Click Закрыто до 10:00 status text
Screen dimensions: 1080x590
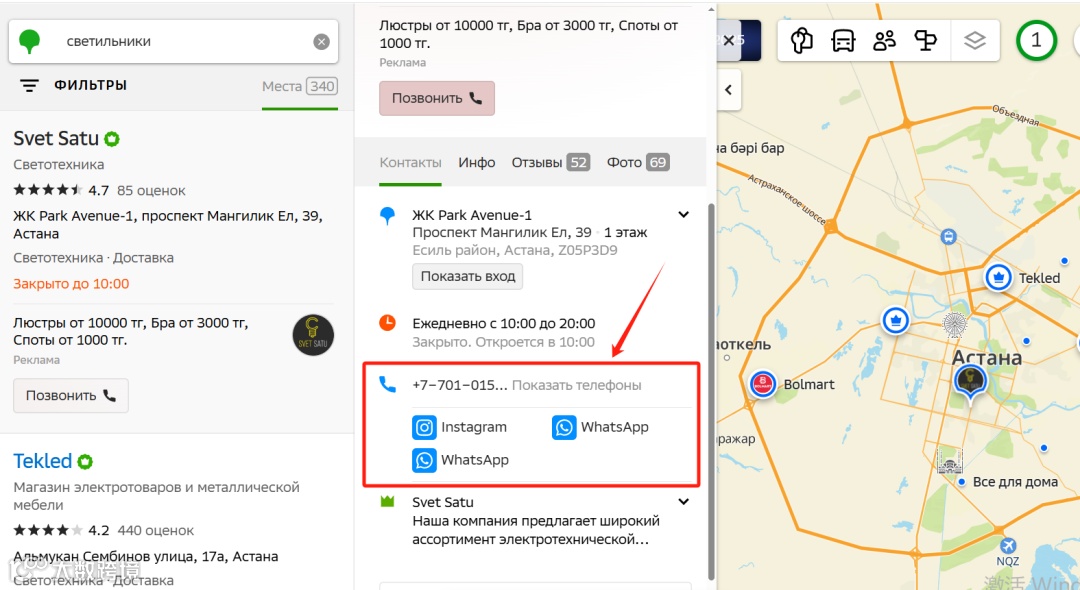[71, 284]
